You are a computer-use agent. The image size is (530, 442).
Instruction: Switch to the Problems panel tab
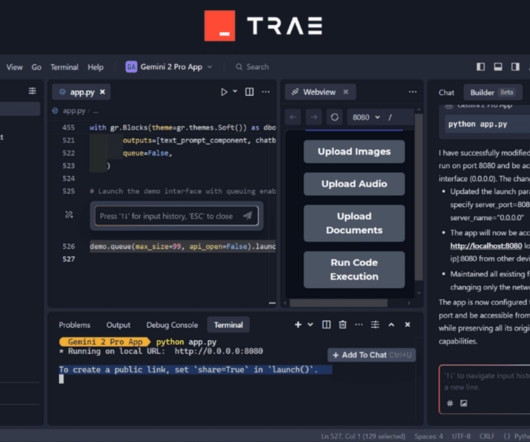[x=74, y=325]
